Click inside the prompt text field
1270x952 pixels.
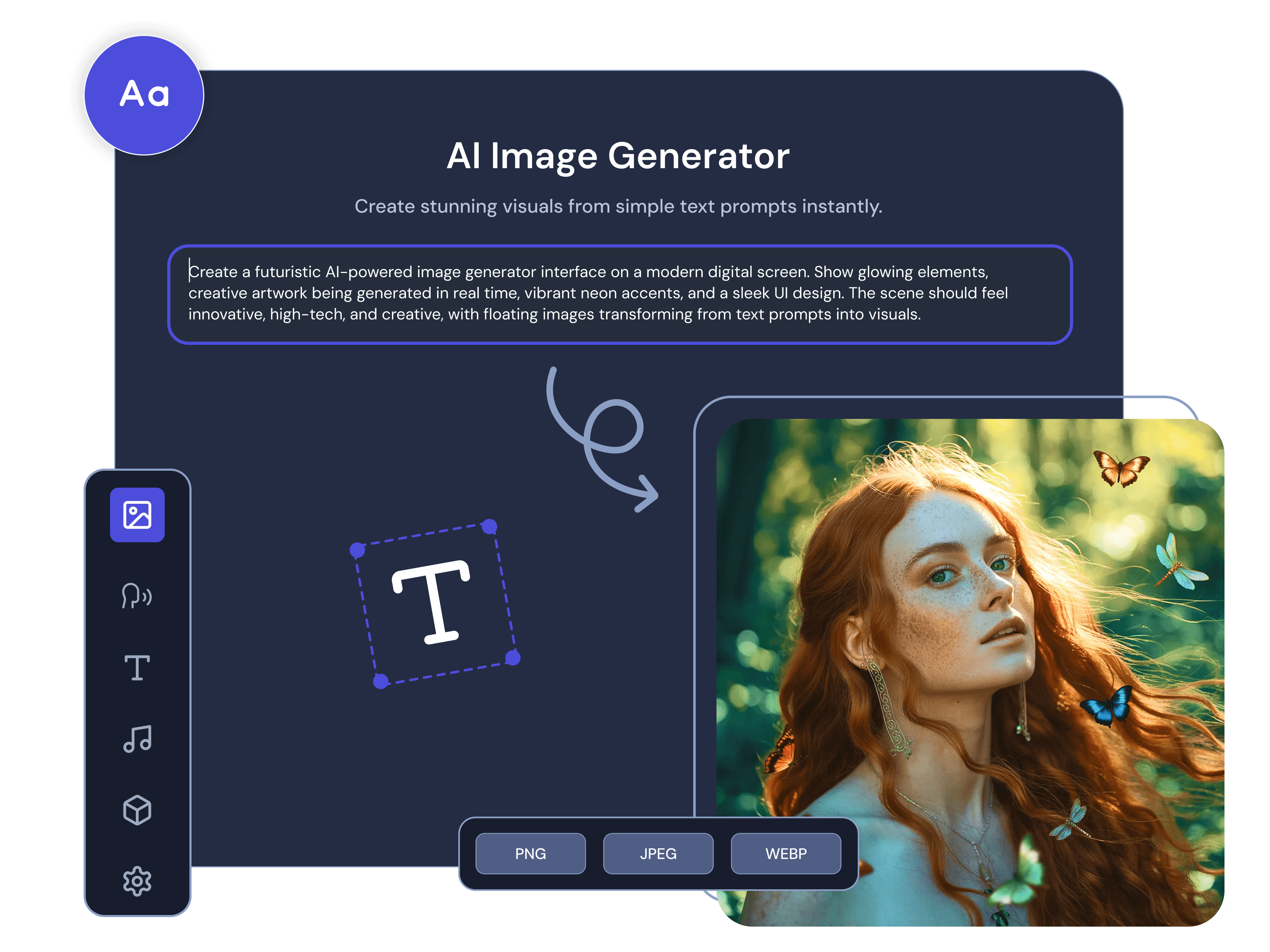[x=620, y=294]
